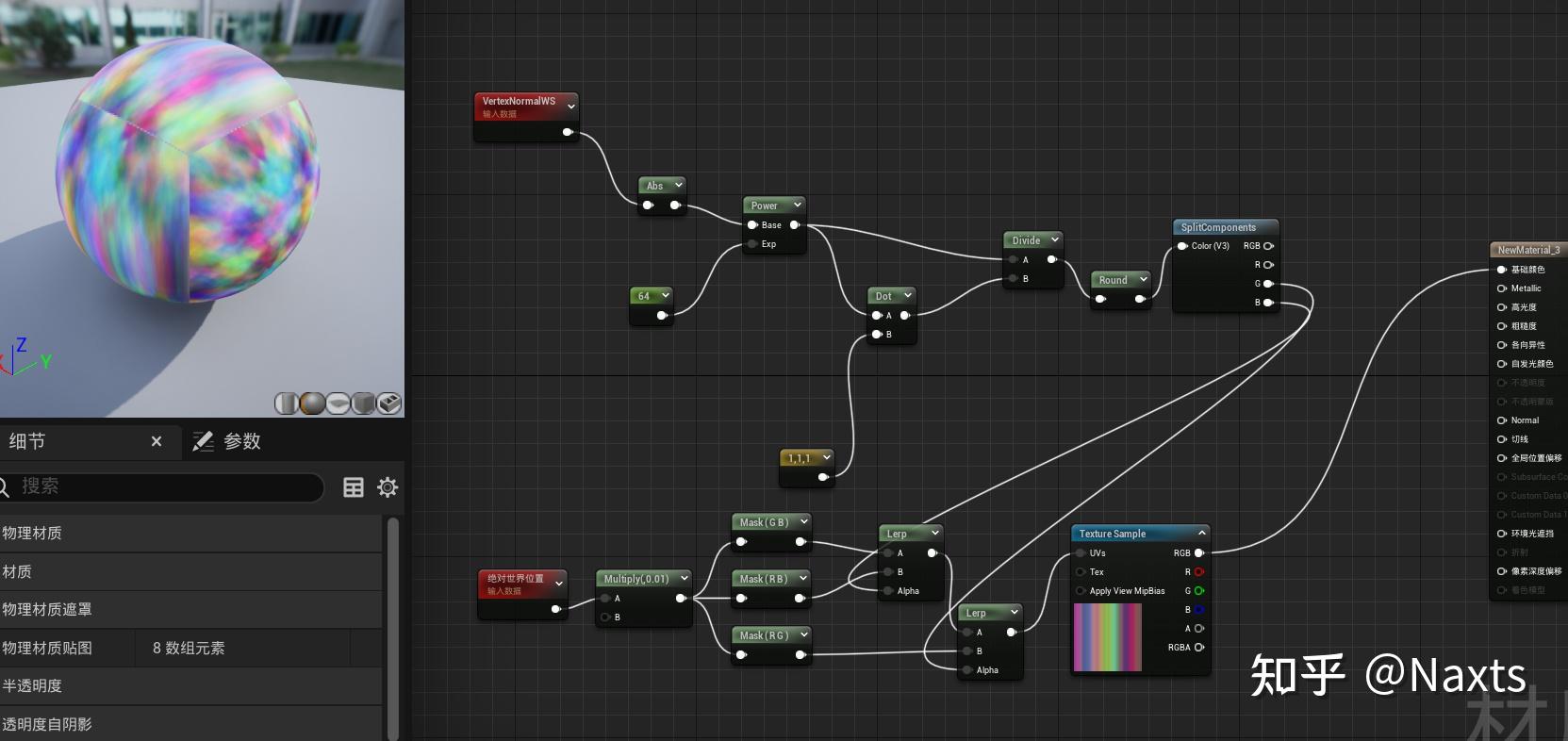1568x741 pixels.
Task: Click the Dot node B input pin
Action: coord(877,335)
